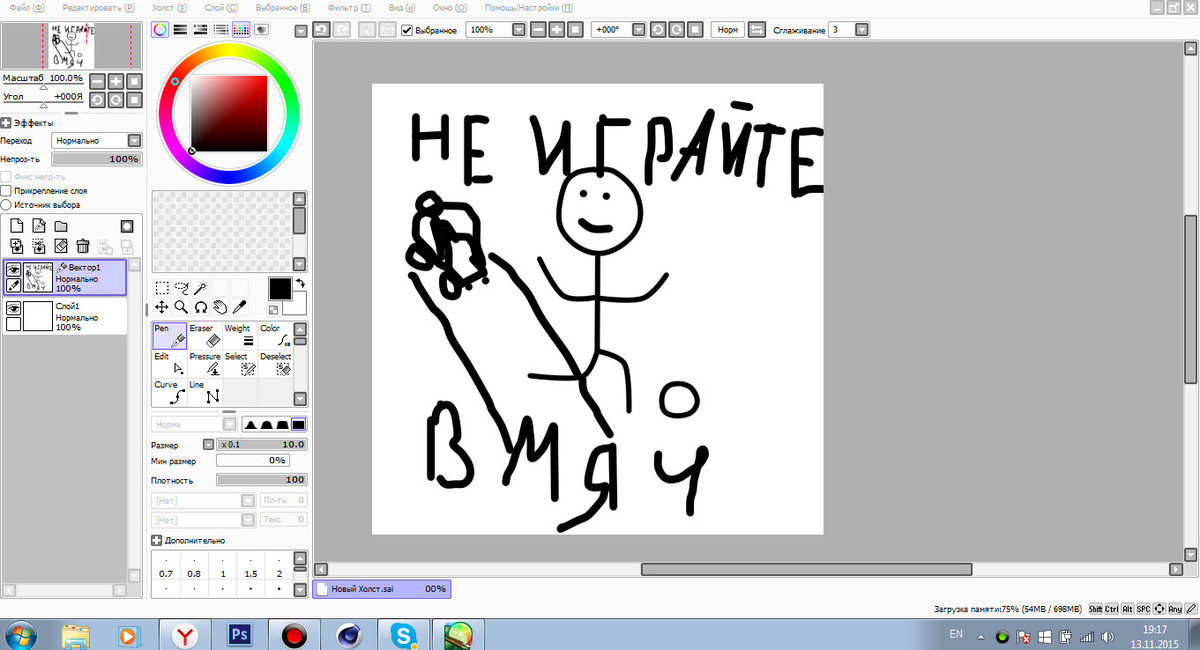The height and width of the screenshot is (650, 1200).
Task: Open the Фильтр menu
Action: pyautogui.click(x=351, y=7)
